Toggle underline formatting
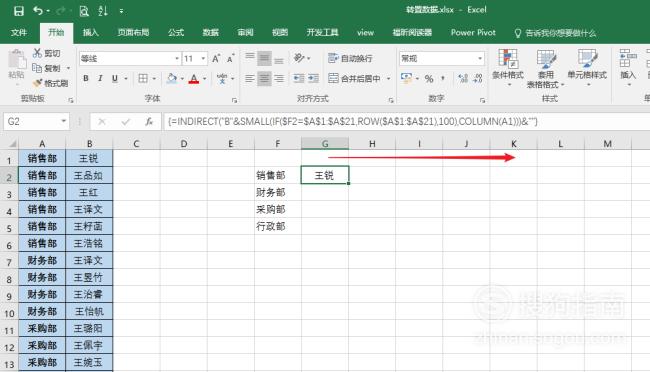This screenshot has height=372, width=650. coord(115,78)
